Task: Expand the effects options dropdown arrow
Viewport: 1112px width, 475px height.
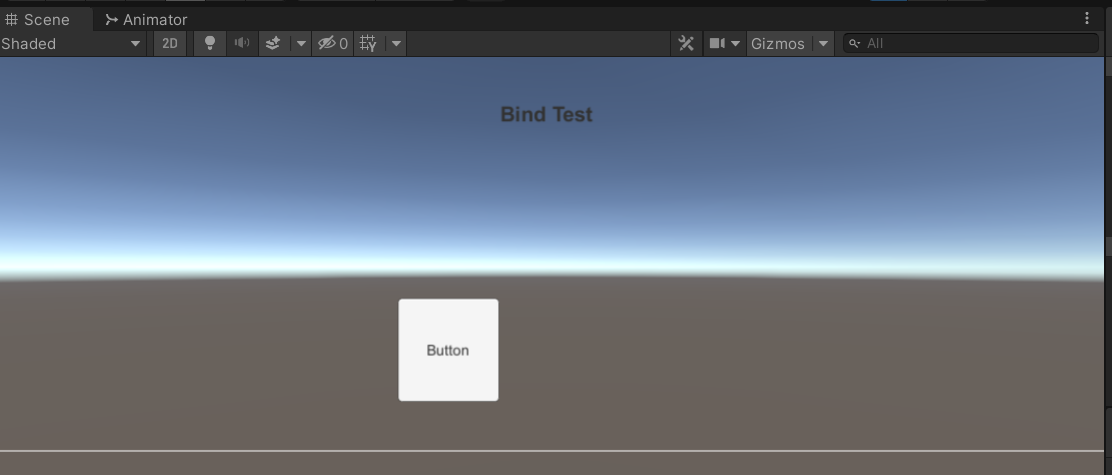Action: coord(301,43)
